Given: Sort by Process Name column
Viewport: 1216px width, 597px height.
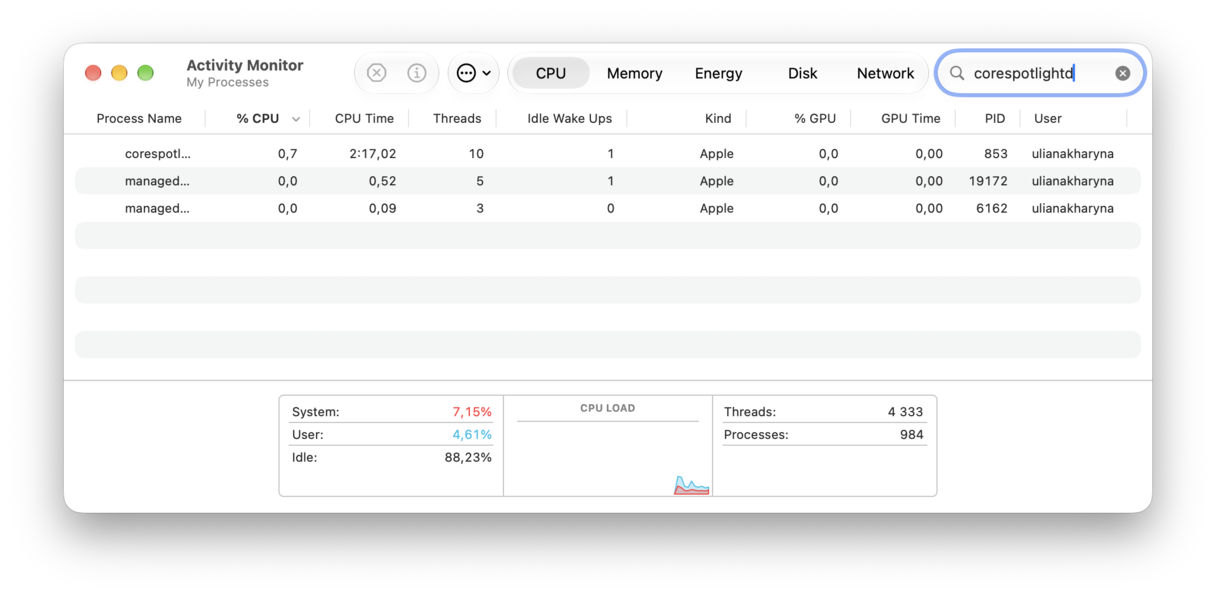Looking at the screenshot, I should (139, 118).
